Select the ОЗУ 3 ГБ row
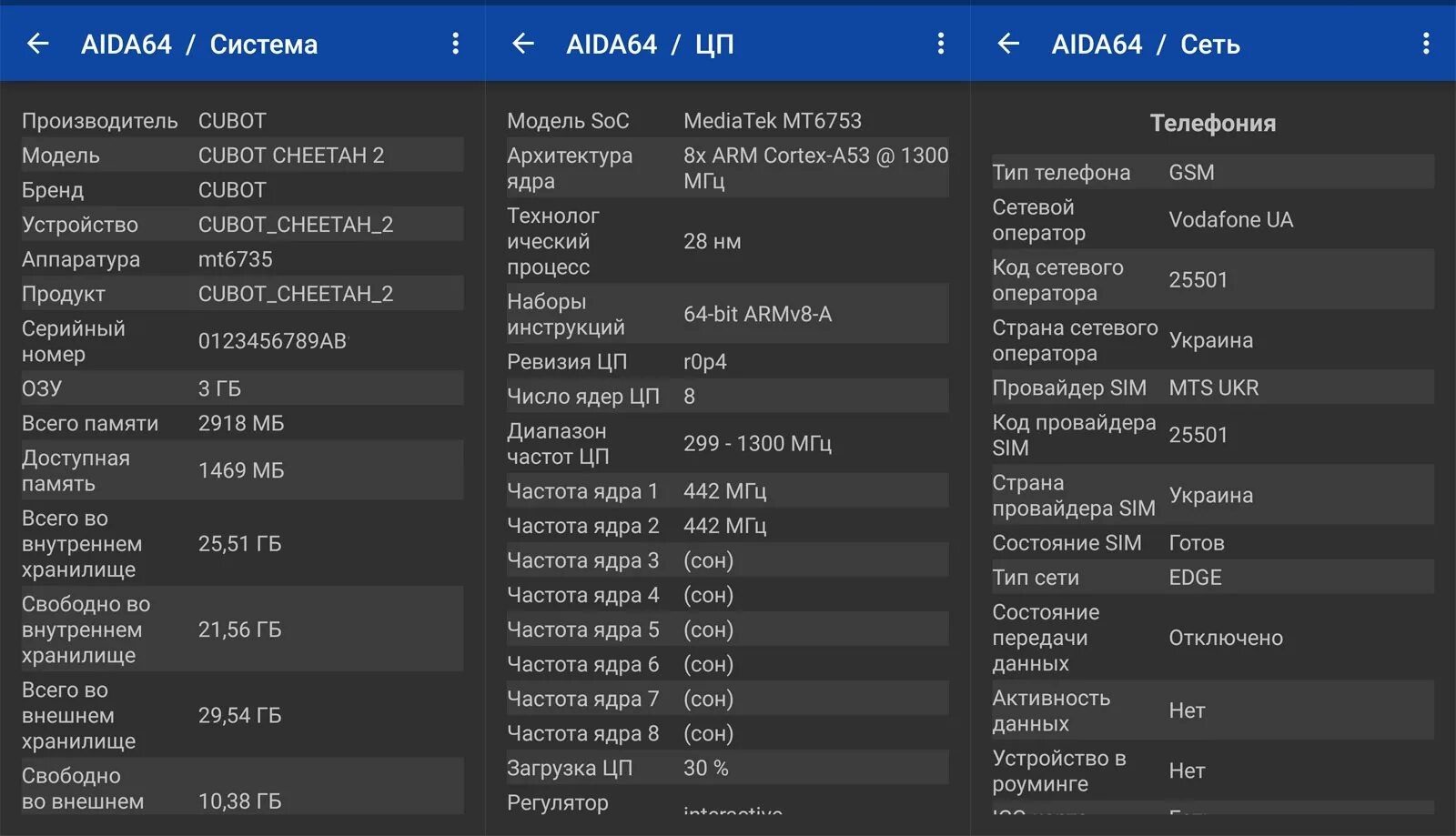The image size is (1456, 836). point(242,388)
